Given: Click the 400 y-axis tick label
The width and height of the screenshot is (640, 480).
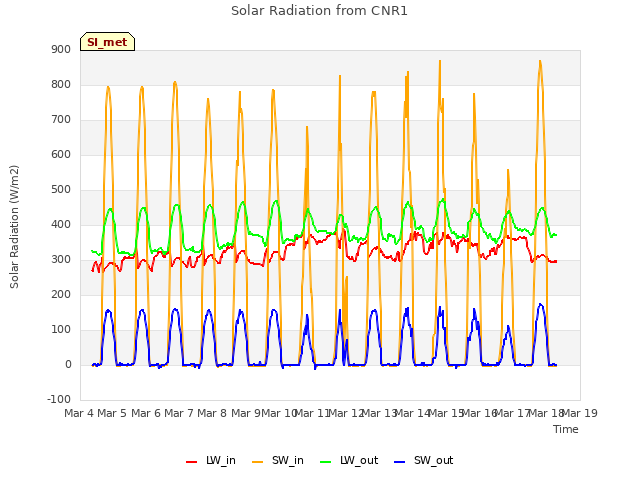Looking at the screenshot, I should (x=61, y=225).
